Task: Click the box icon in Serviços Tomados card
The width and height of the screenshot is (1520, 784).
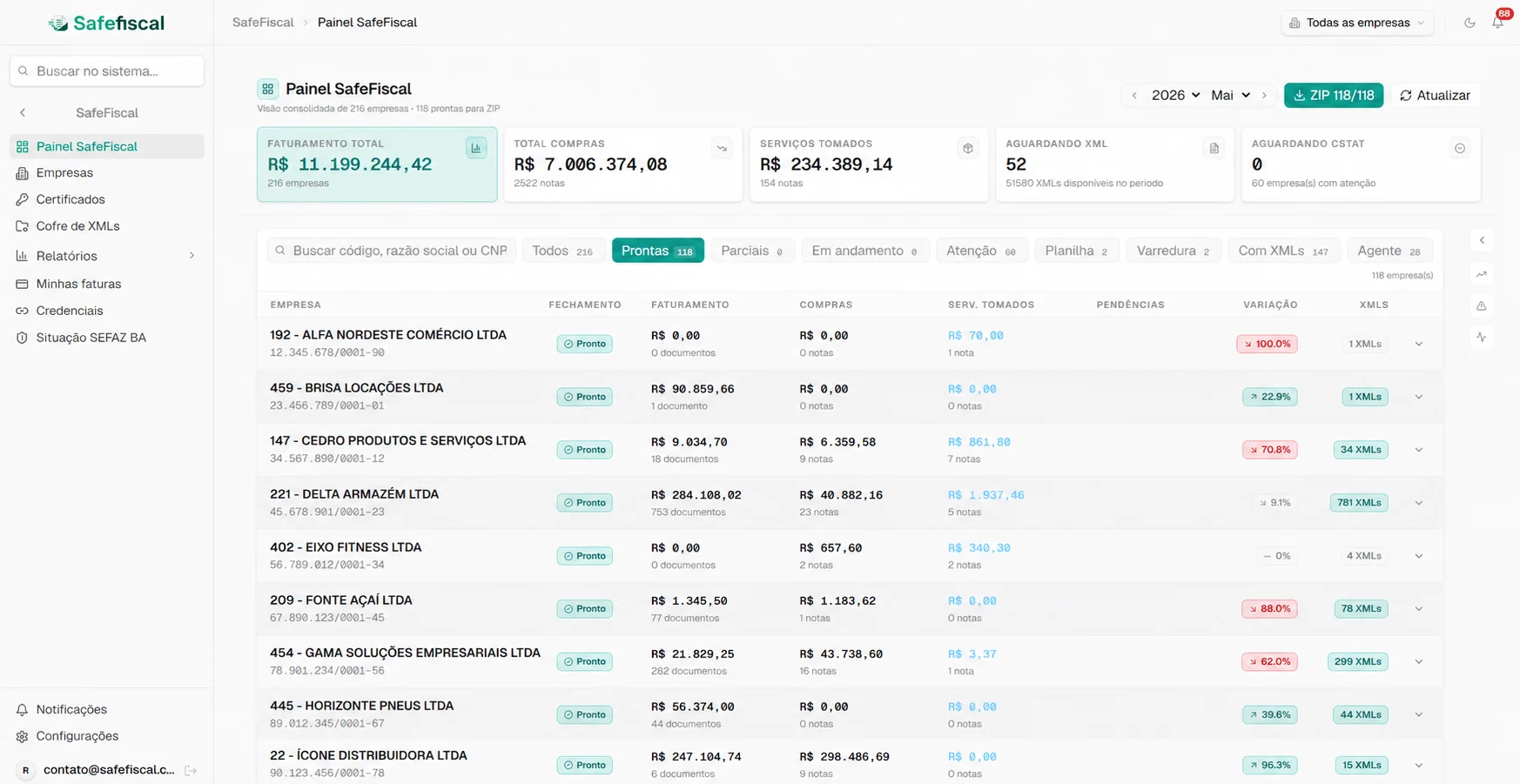Action: 968,148
